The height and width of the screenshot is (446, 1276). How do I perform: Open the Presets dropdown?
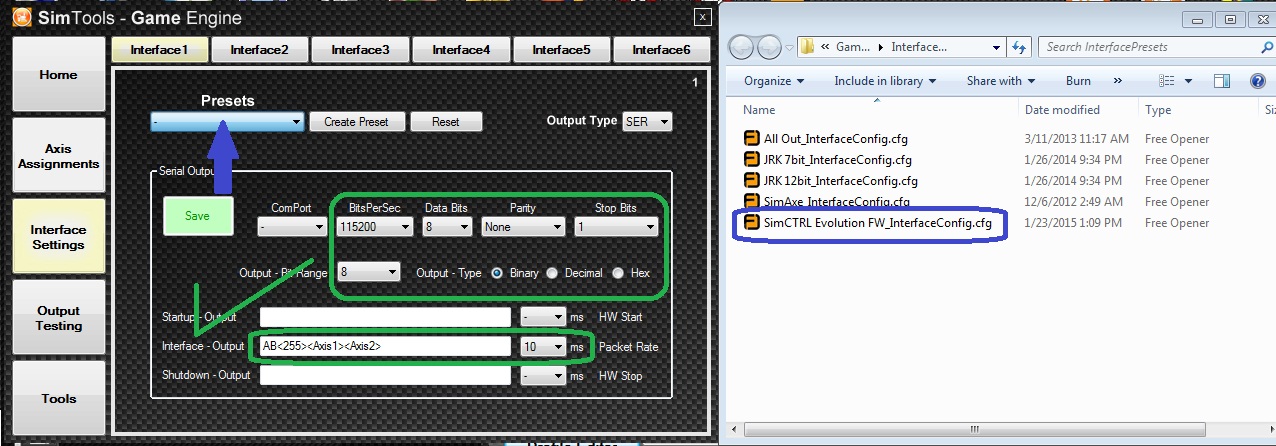227,122
